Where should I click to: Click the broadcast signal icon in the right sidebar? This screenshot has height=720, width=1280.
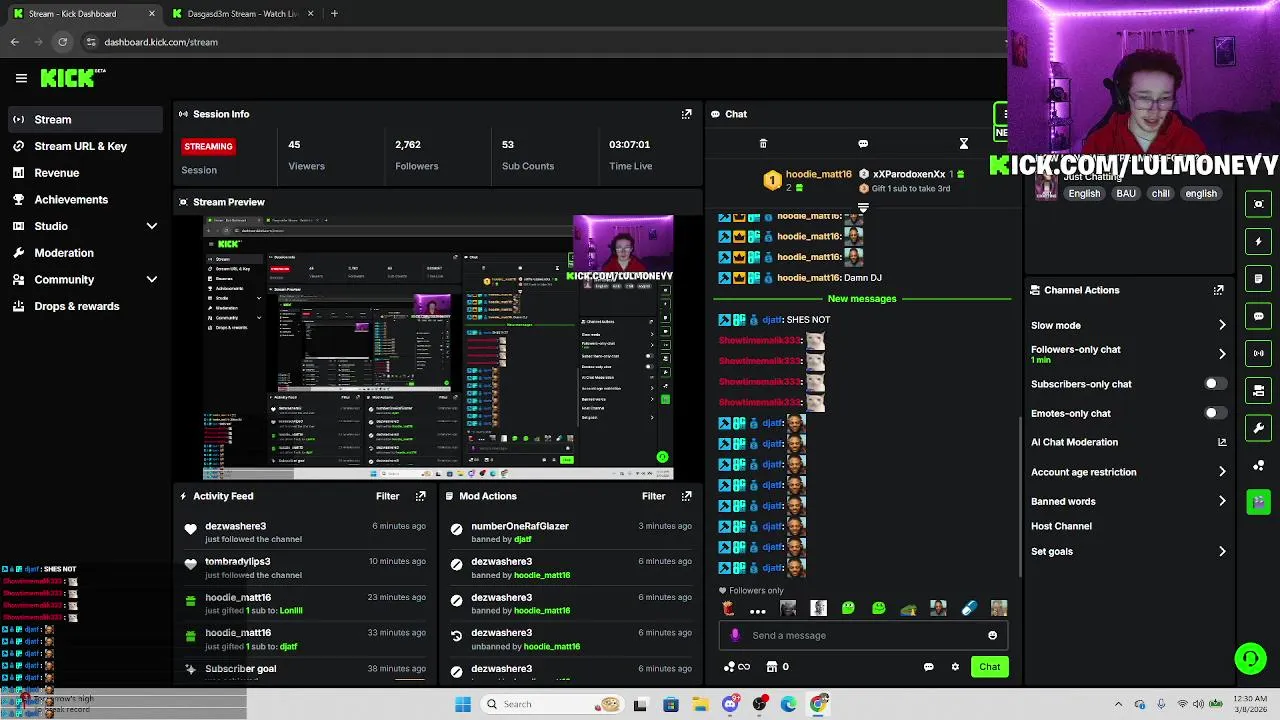point(1259,353)
